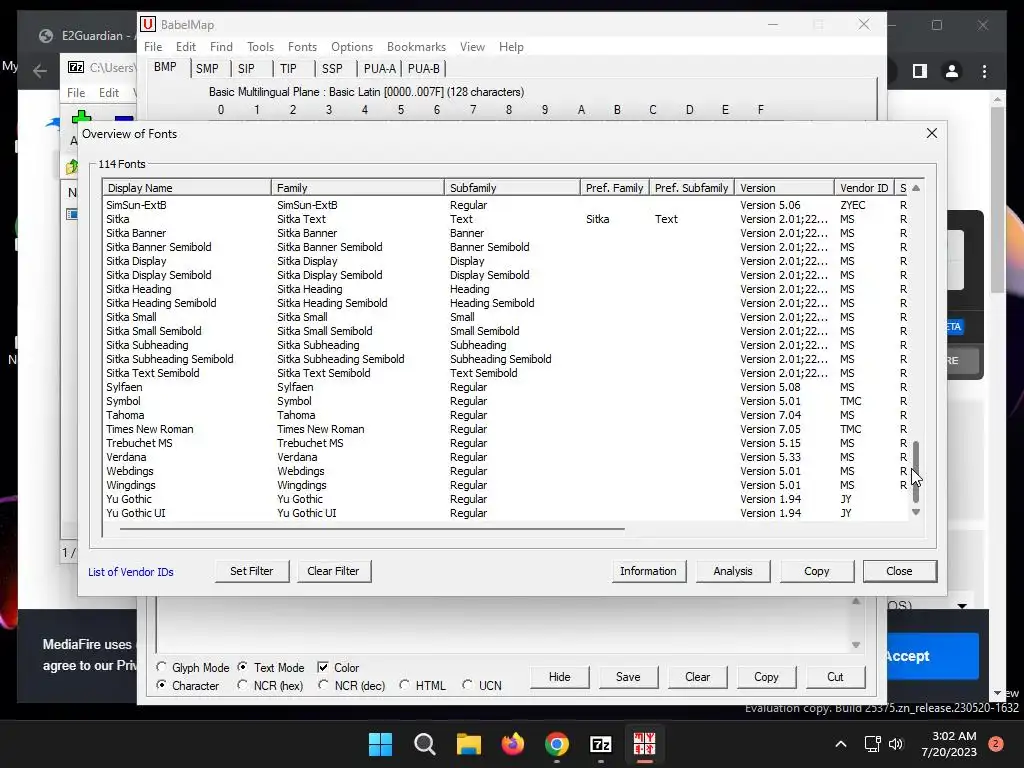Close Overview of Fonts dialog X

932,133
